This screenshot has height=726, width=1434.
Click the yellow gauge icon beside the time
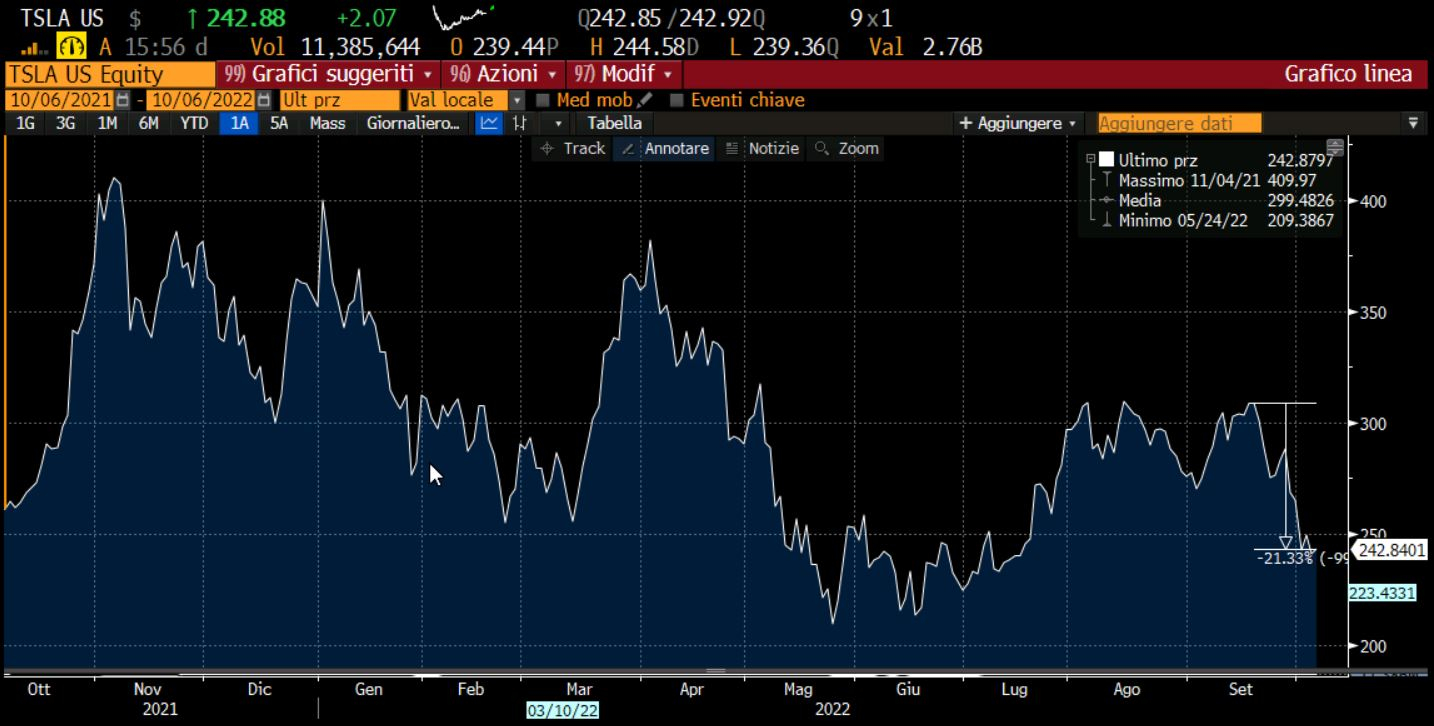coord(71,46)
